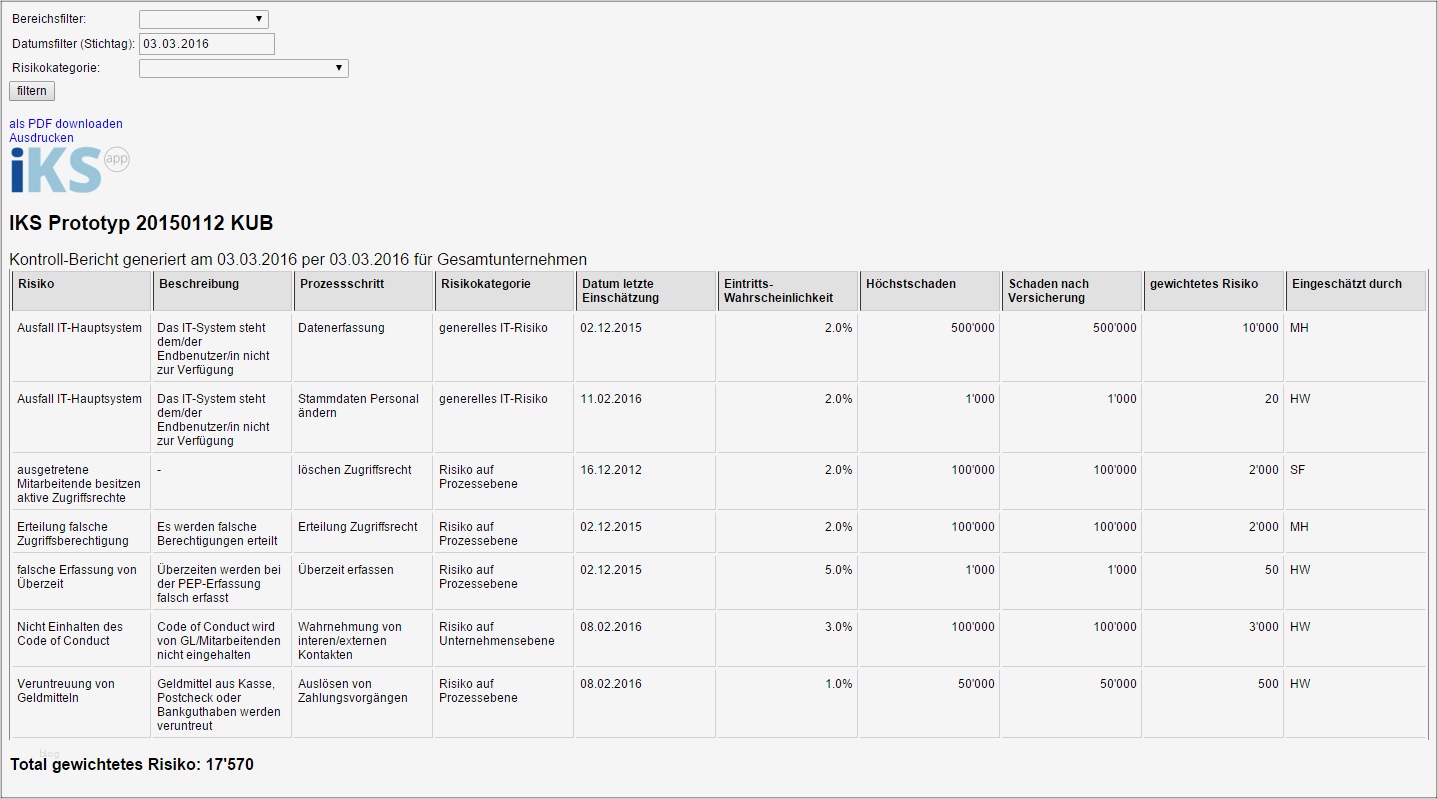Click the 'als PDF downloaden' link
Viewport: 1438px width, 799px height.
tap(66, 124)
